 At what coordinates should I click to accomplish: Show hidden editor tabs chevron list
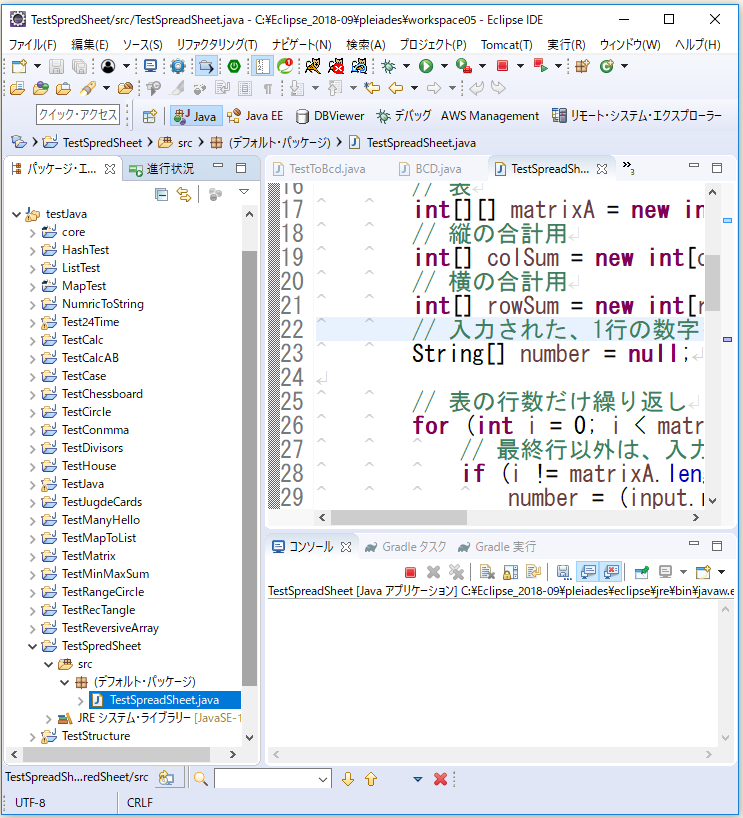(x=628, y=167)
